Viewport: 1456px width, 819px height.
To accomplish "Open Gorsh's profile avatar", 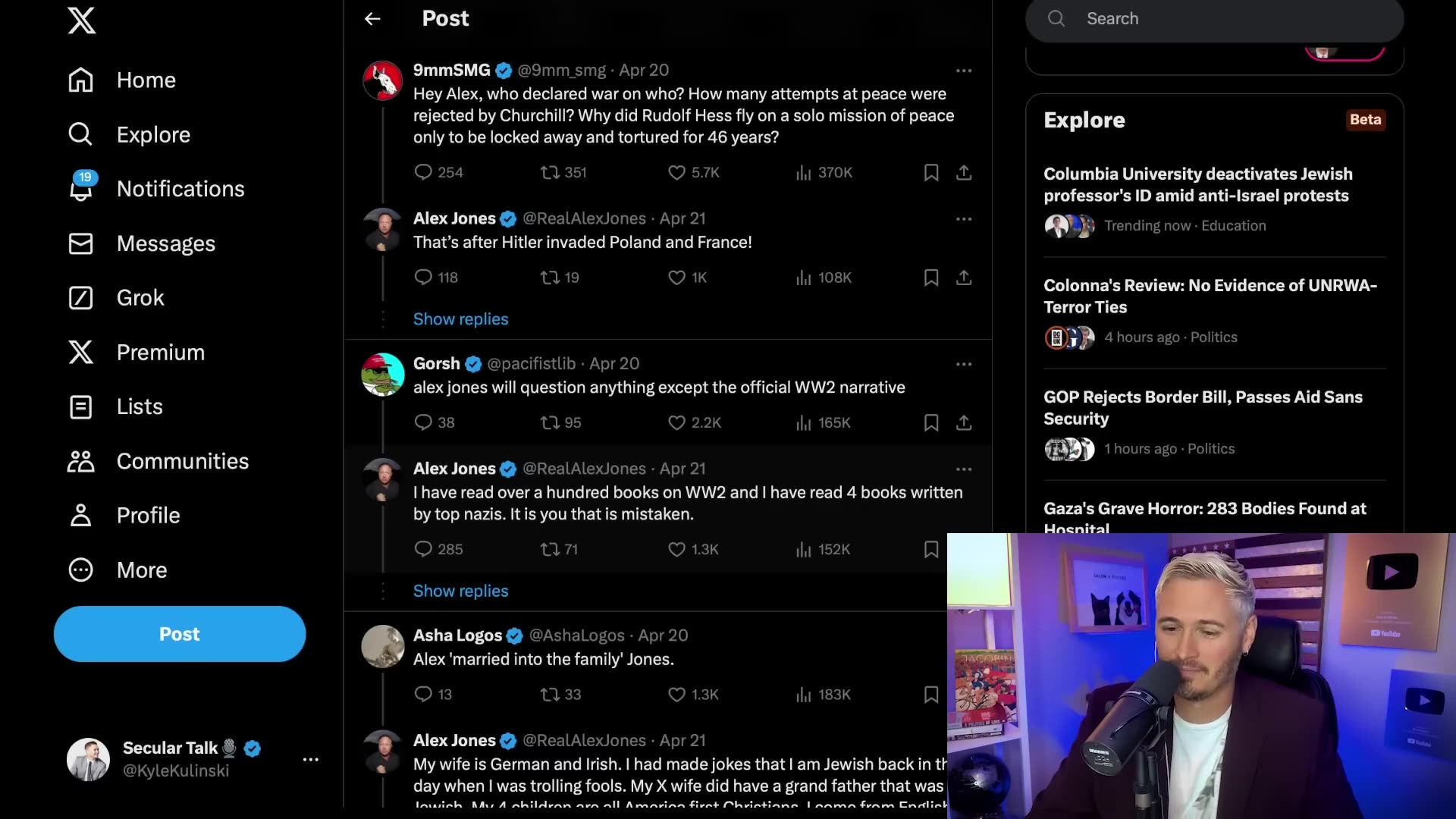I will click(x=383, y=375).
